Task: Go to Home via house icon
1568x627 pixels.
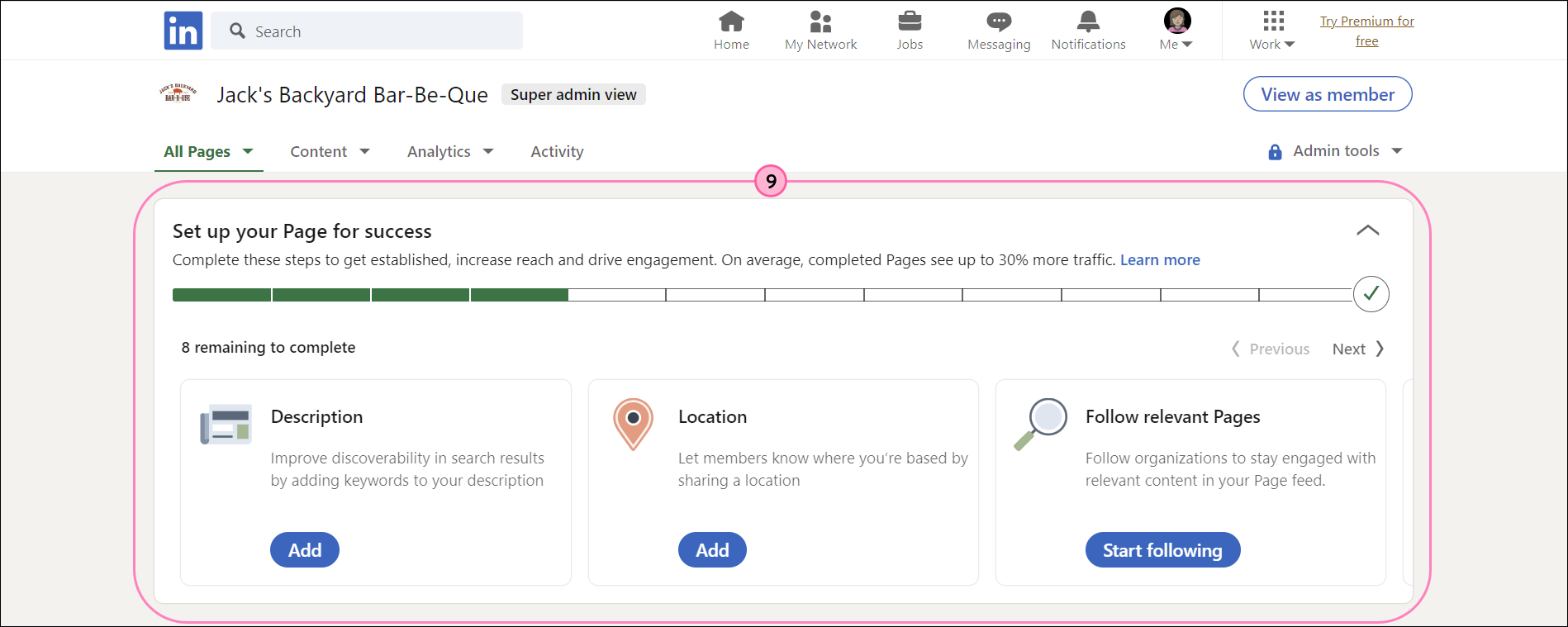Action: click(731, 21)
